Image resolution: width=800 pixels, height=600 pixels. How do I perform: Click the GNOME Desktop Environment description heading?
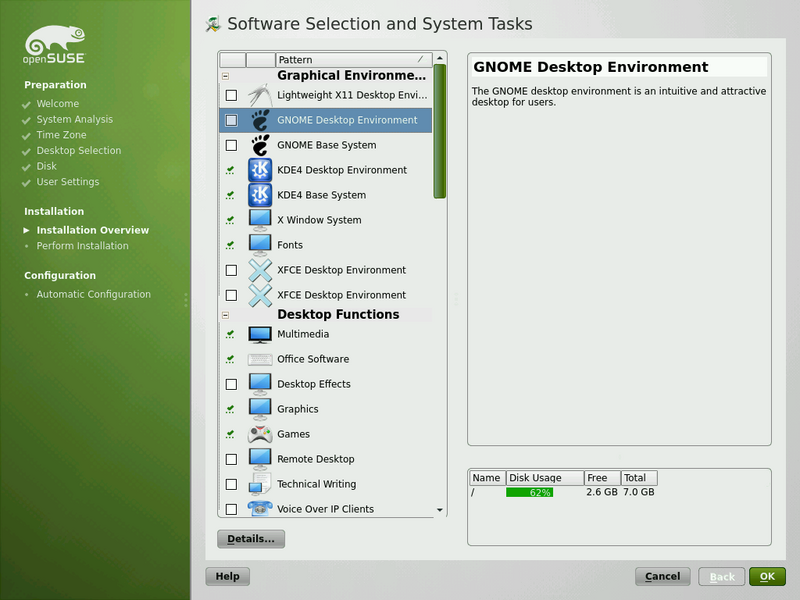(590, 67)
